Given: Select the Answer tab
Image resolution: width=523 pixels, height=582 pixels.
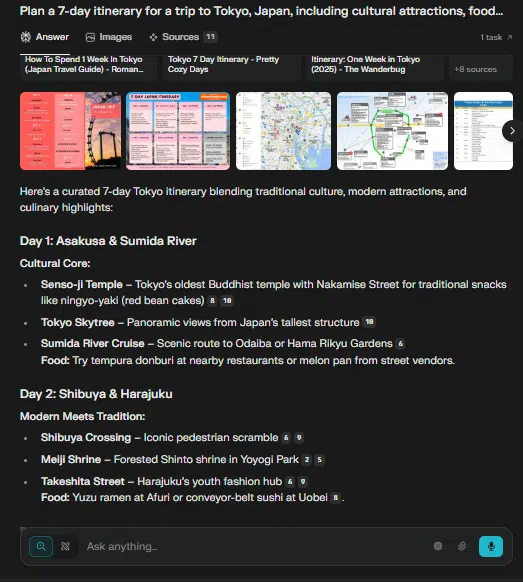Looking at the screenshot, I should click(x=45, y=37).
